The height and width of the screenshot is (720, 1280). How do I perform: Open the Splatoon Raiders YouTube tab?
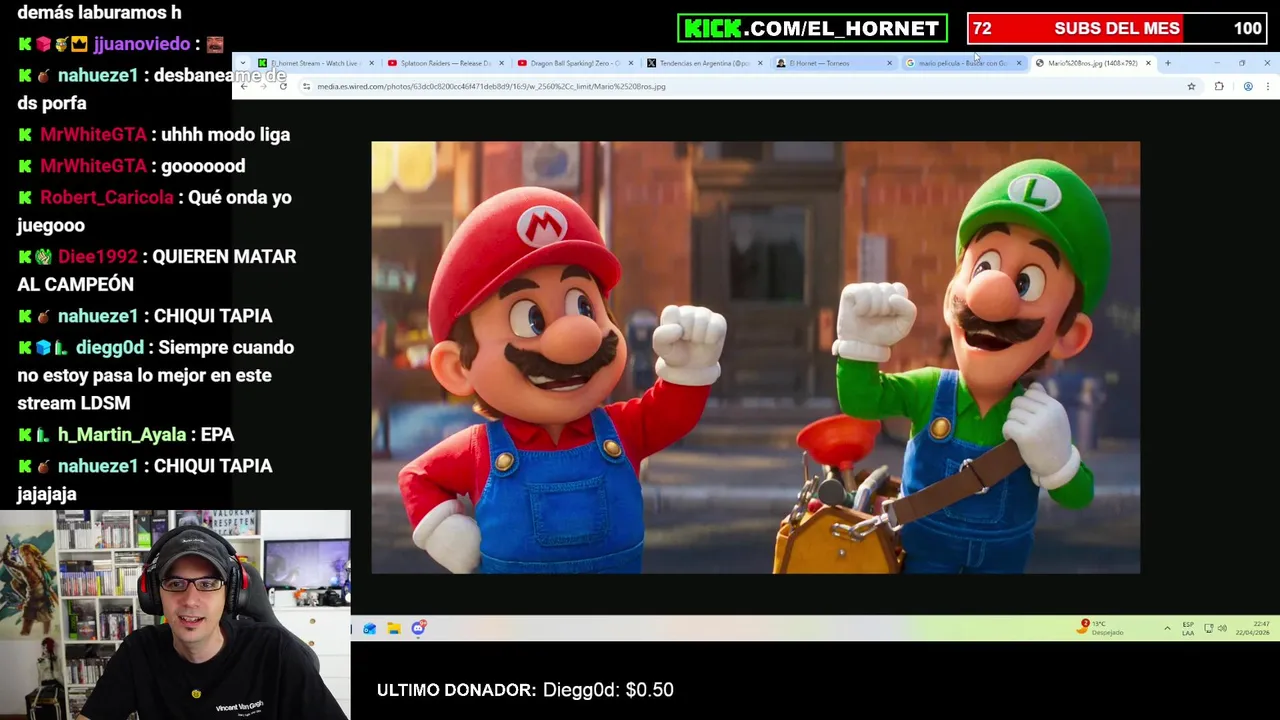coord(445,63)
